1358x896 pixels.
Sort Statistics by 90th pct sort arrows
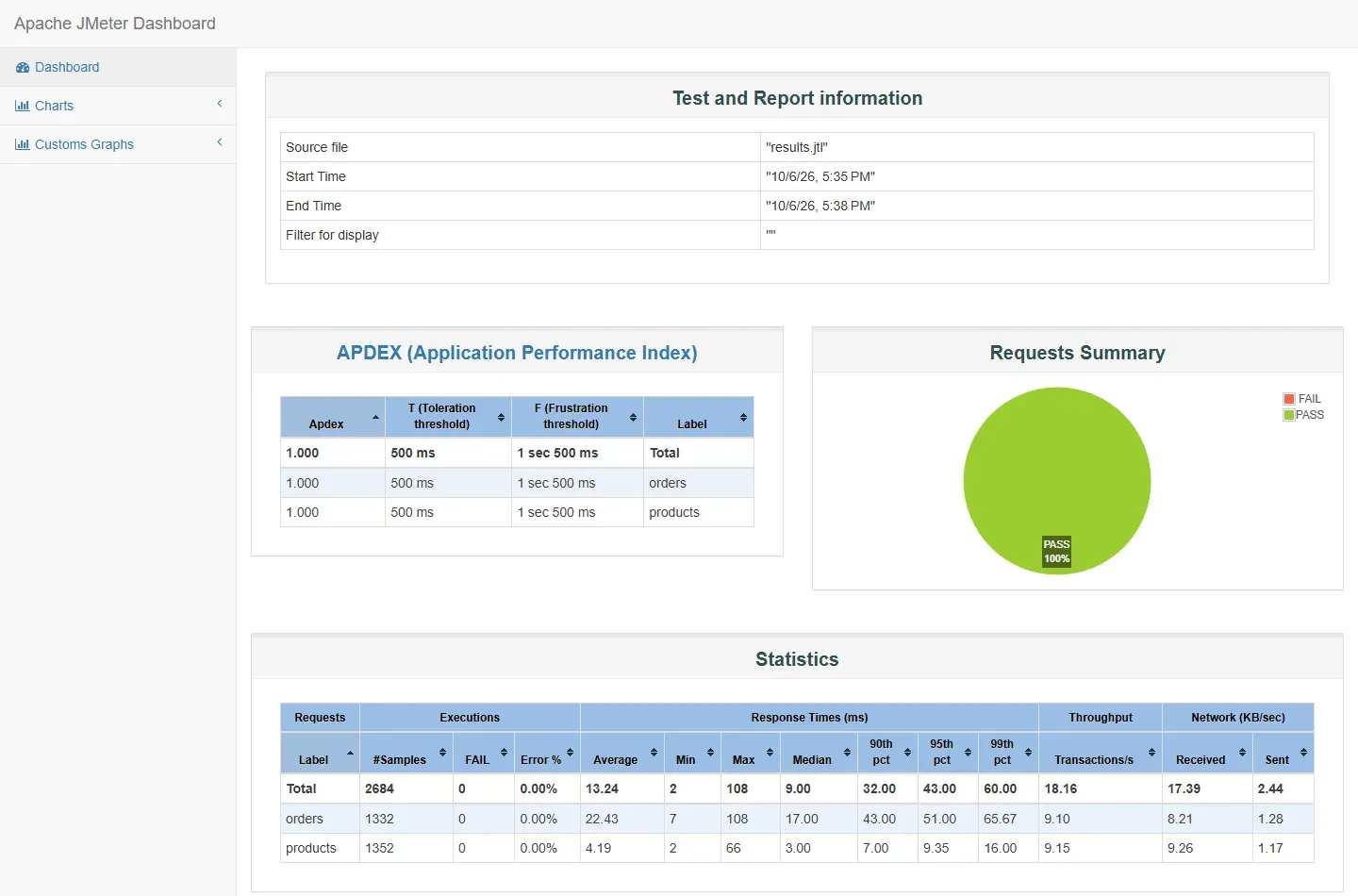pyautogui.click(x=907, y=753)
